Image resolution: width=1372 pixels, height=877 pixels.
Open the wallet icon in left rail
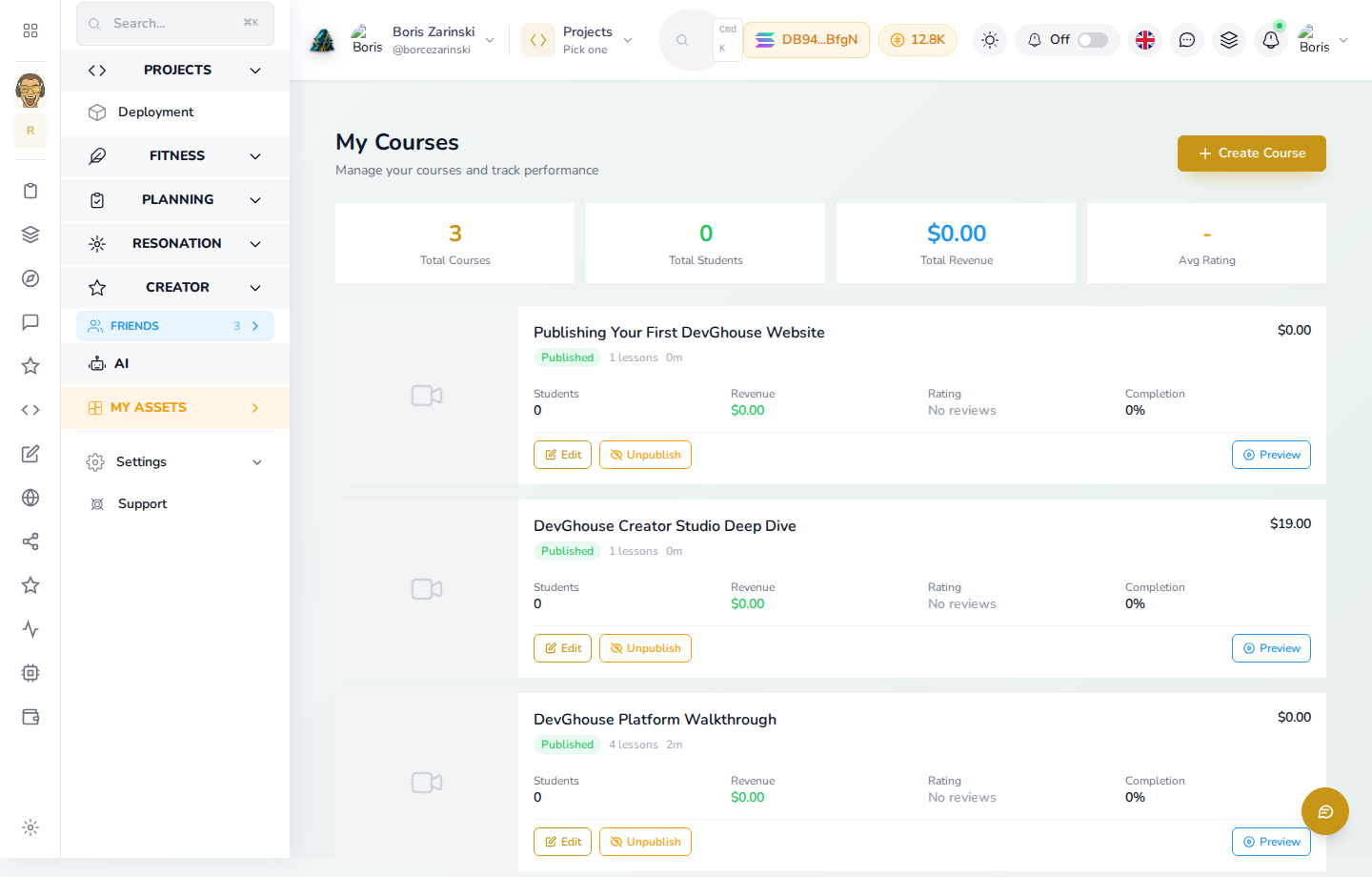pos(30,717)
